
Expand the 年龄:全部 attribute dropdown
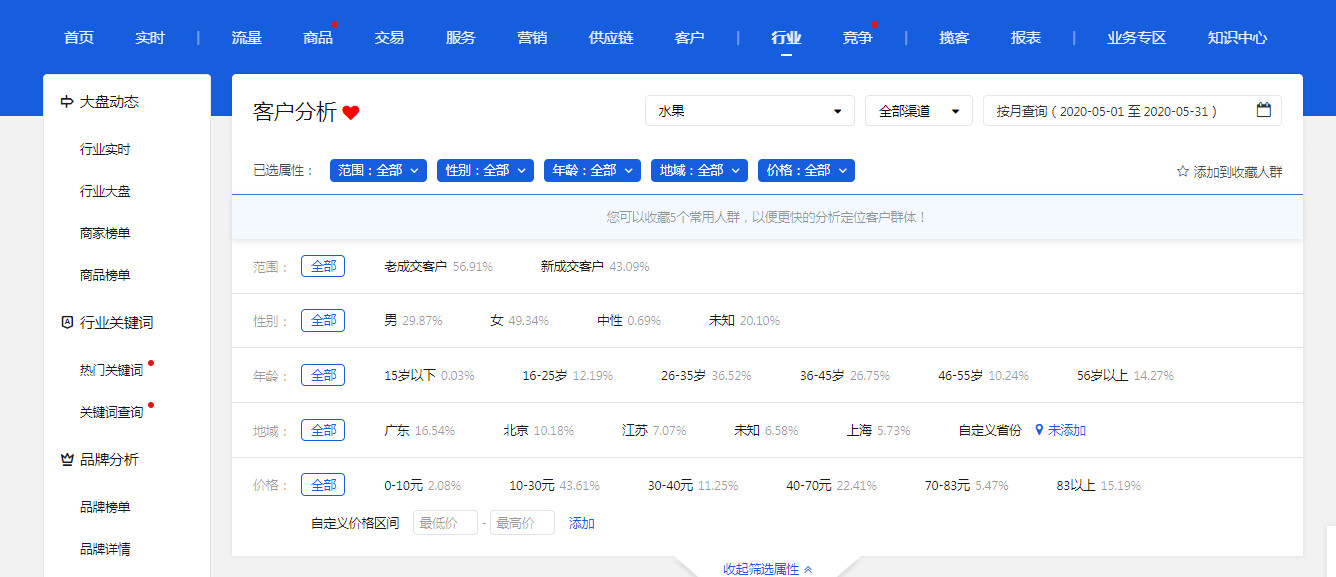click(x=592, y=171)
